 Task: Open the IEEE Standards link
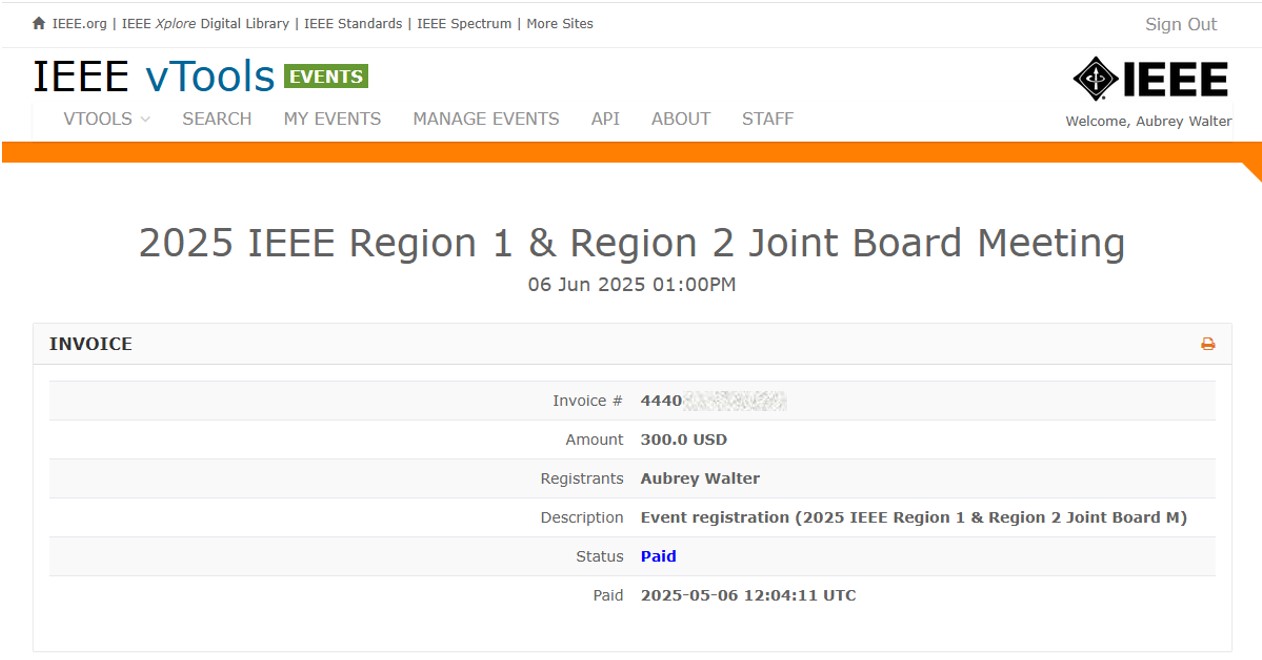tap(353, 24)
